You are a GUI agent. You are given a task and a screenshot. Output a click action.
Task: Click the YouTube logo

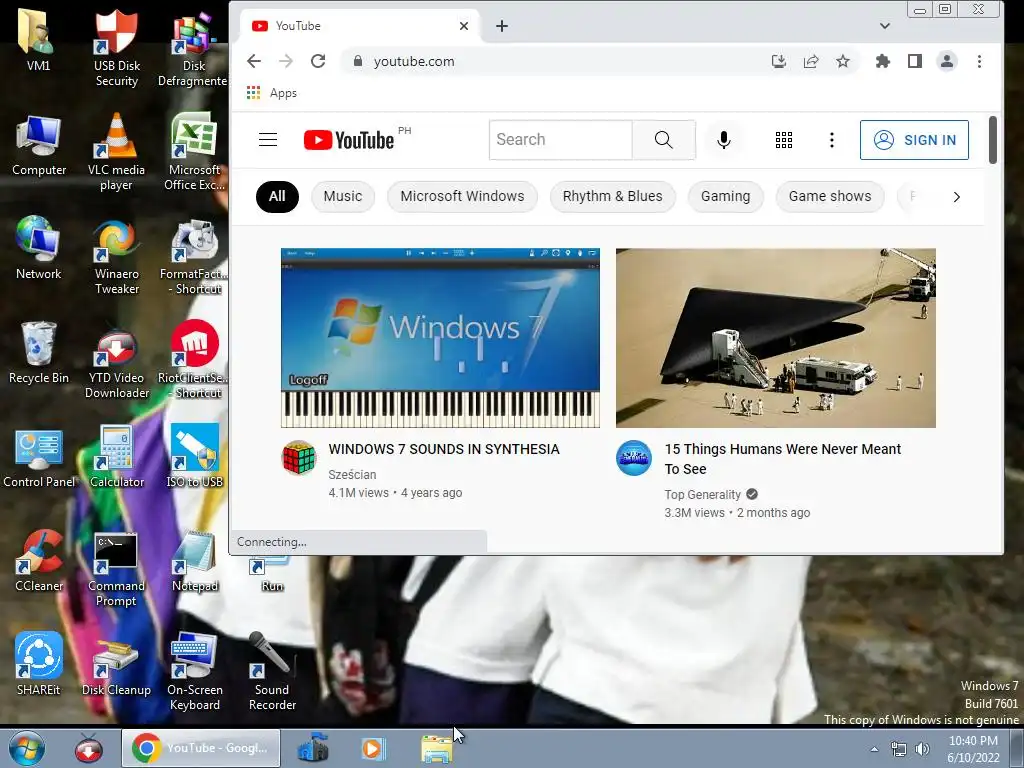click(349, 140)
